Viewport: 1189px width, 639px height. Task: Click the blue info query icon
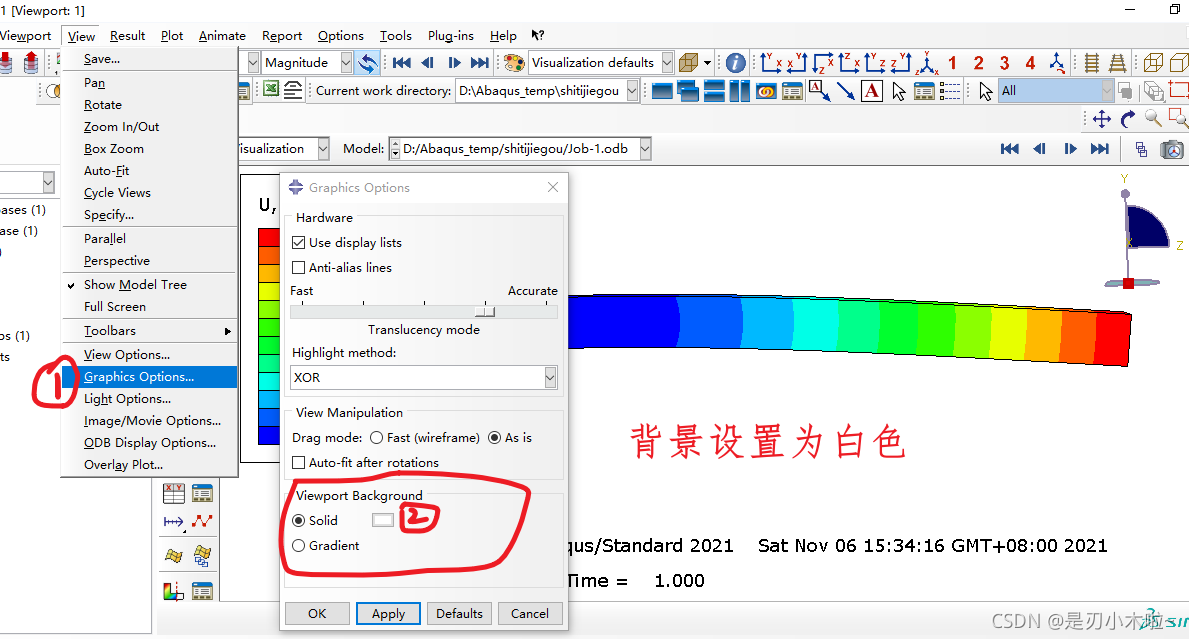tap(736, 62)
